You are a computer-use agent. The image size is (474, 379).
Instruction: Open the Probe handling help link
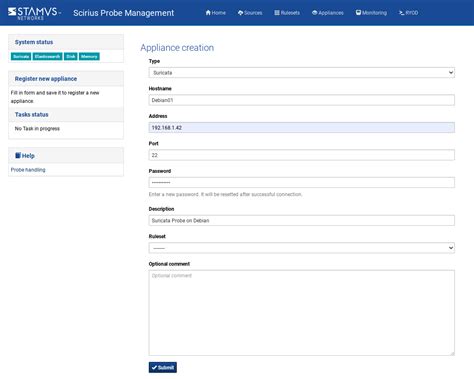pyautogui.click(x=28, y=170)
